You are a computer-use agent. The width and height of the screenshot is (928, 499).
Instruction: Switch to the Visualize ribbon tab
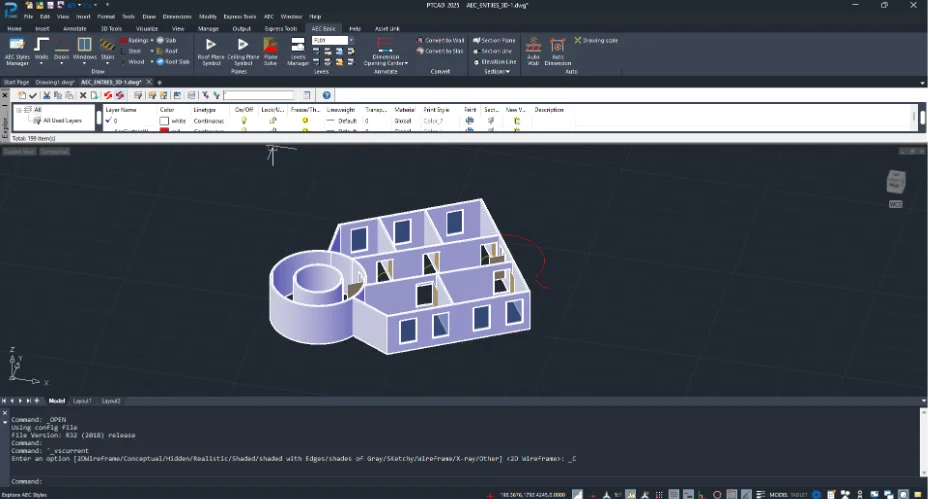pyautogui.click(x=147, y=28)
